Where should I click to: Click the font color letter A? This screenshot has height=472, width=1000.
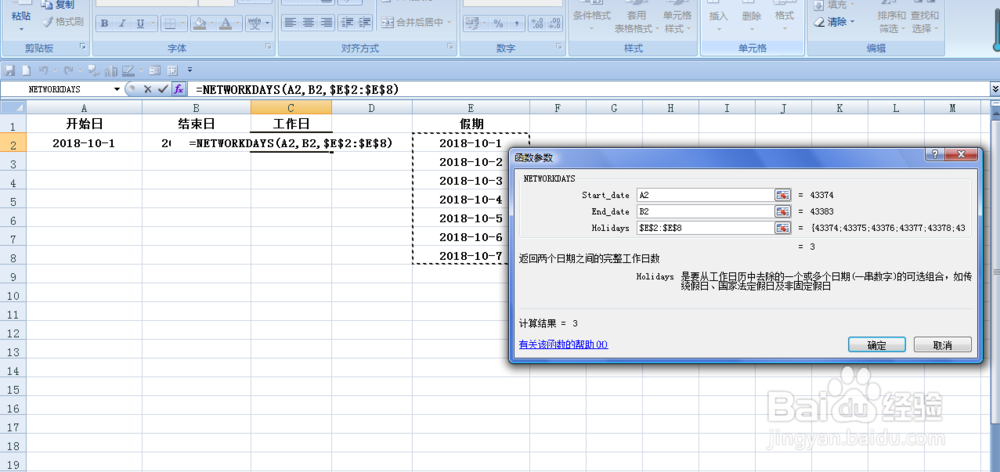pos(224,24)
